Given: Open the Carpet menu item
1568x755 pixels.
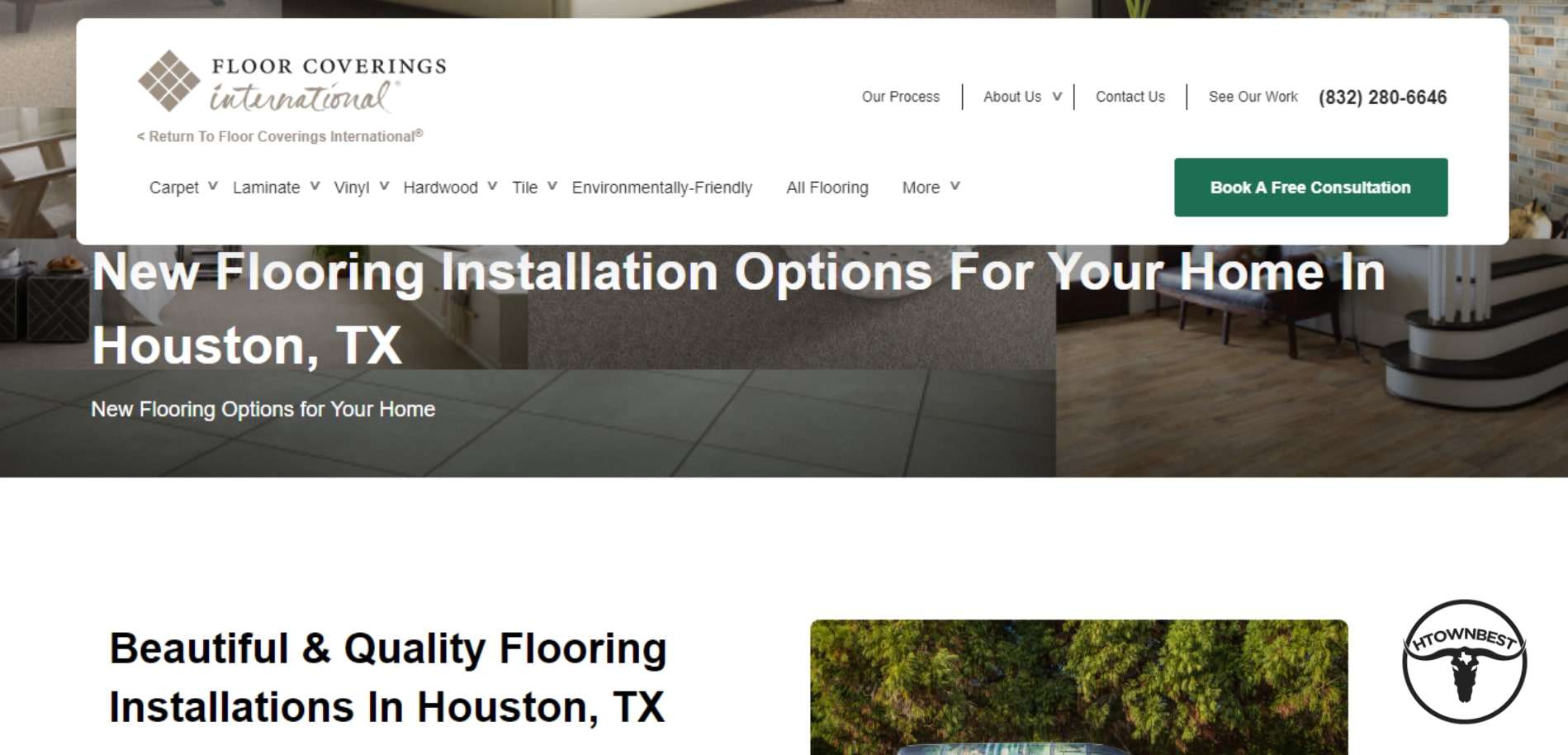Looking at the screenshot, I should 174,188.
